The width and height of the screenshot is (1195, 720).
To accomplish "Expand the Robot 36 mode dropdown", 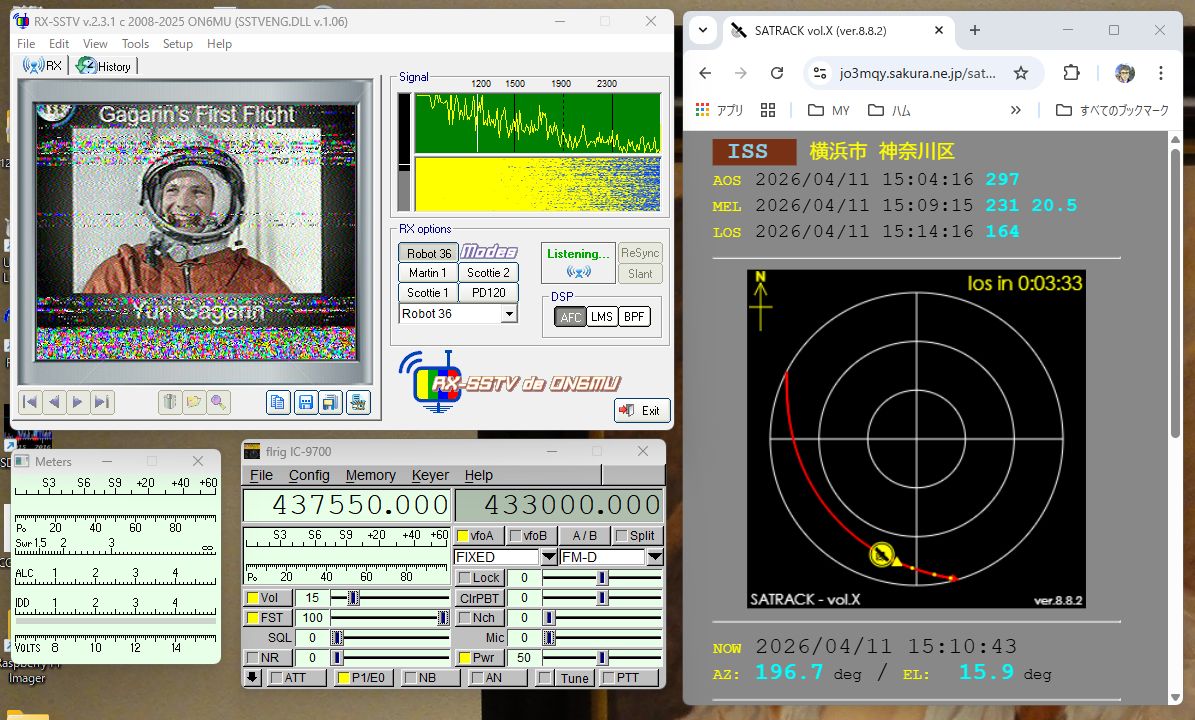I will 509,313.
